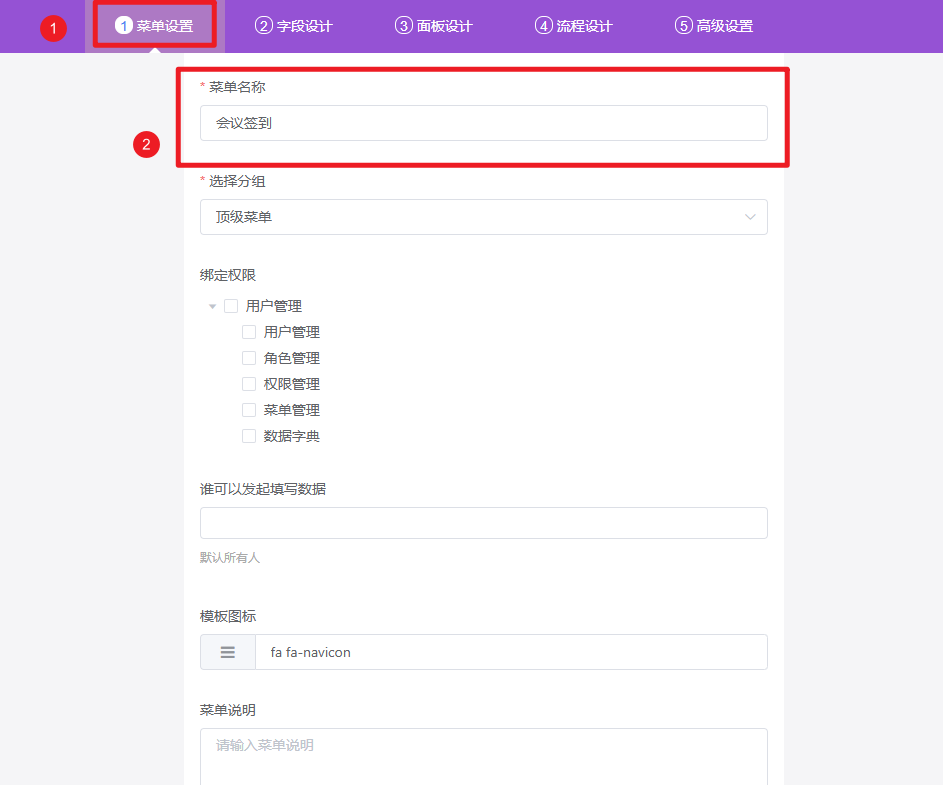Click the 默认所有人 hint text
Viewport: 943px width, 785px height.
[230, 558]
